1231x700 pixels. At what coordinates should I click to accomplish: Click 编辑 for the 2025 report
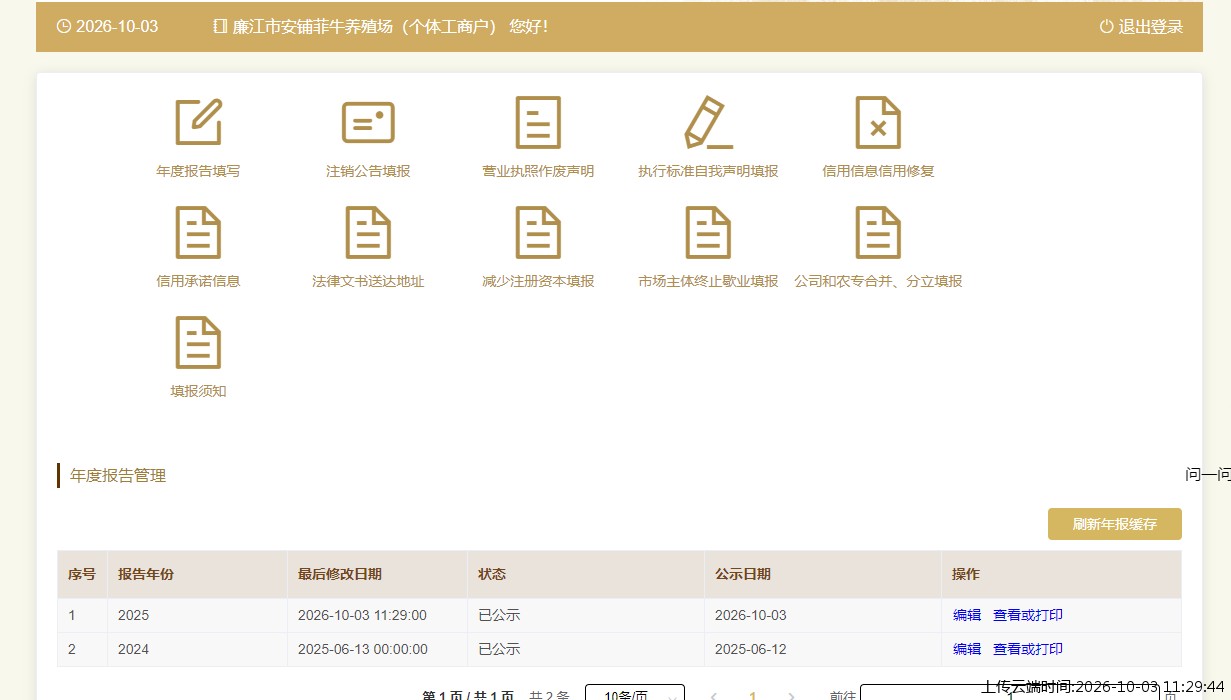pos(967,615)
